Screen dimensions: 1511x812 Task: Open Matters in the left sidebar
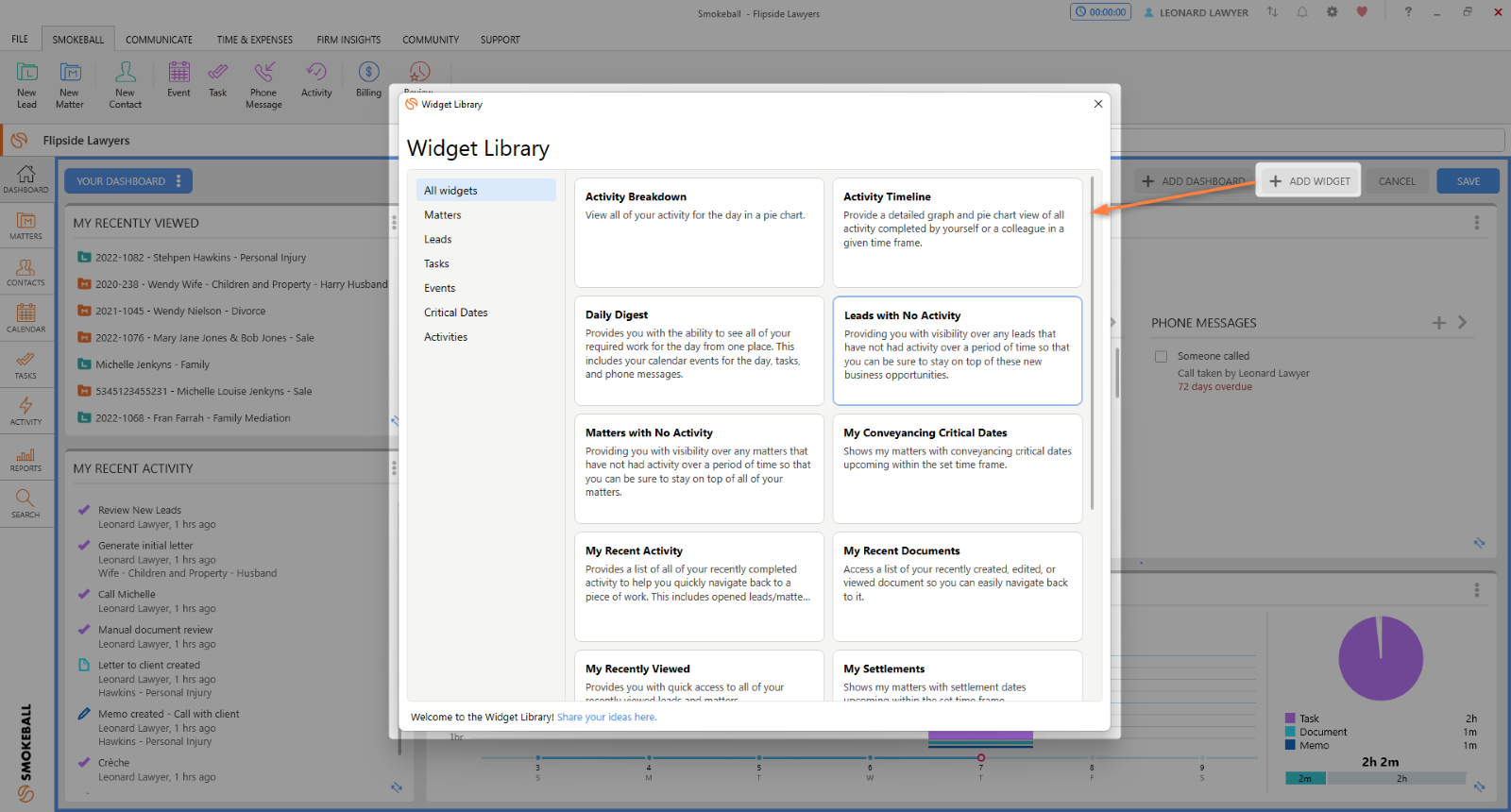25,226
